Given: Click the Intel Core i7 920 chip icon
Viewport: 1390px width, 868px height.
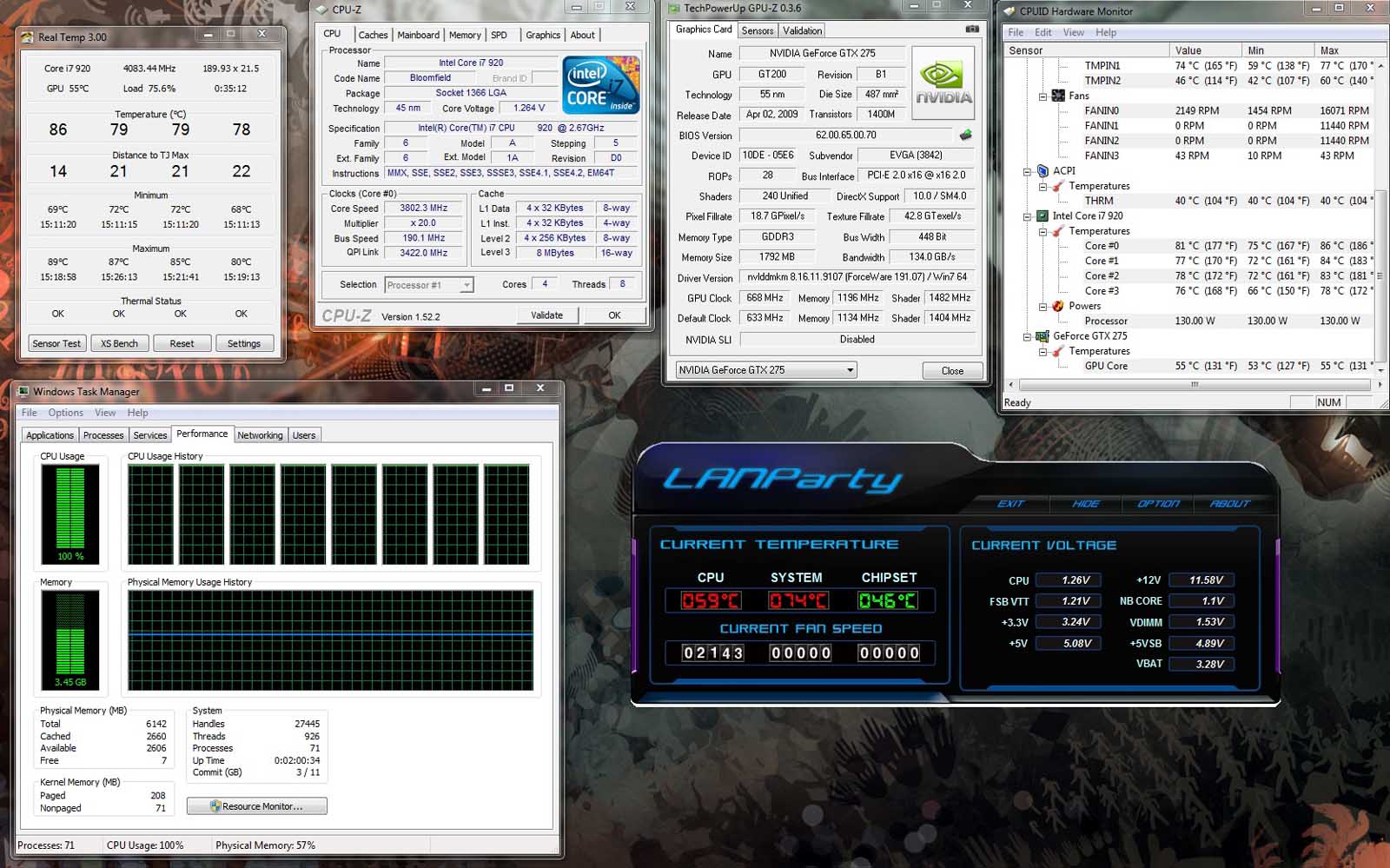Looking at the screenshot, I should (1042, 216).
